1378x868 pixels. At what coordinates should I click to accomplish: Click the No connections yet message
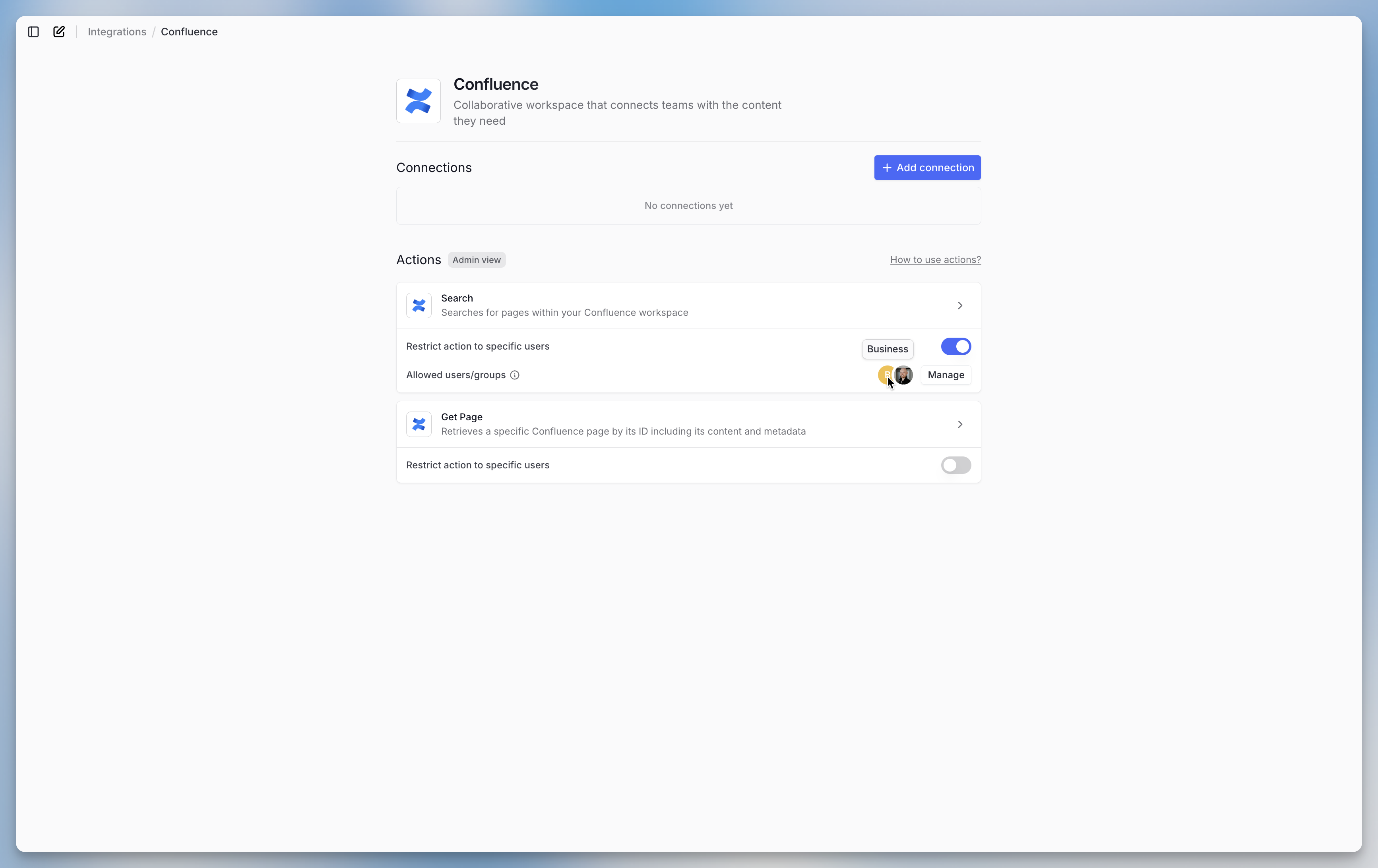tap(688, 206)
